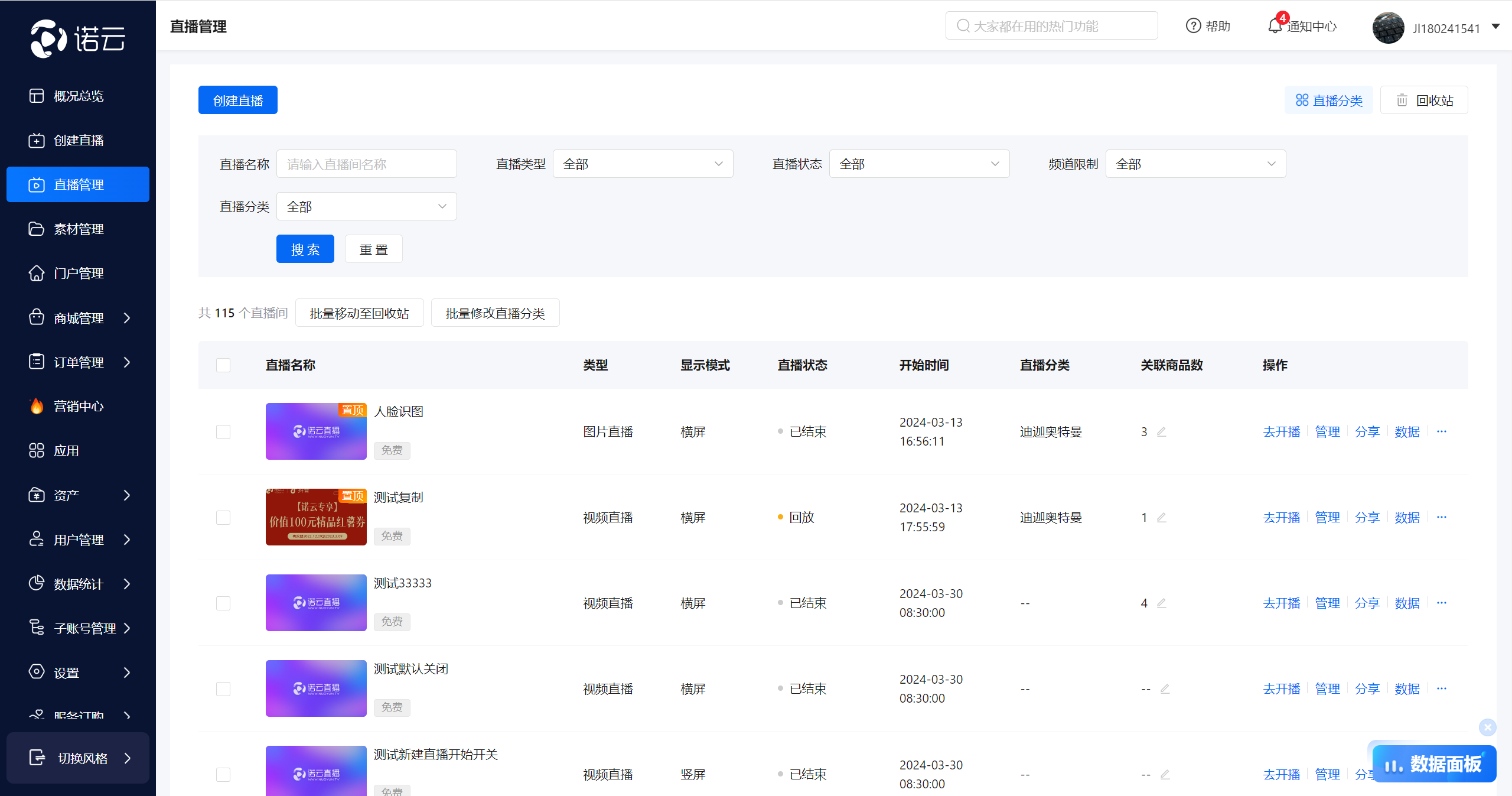Expand the account menu arrow
This screenshot has height=796, width=1512.
pos(1495,27)
